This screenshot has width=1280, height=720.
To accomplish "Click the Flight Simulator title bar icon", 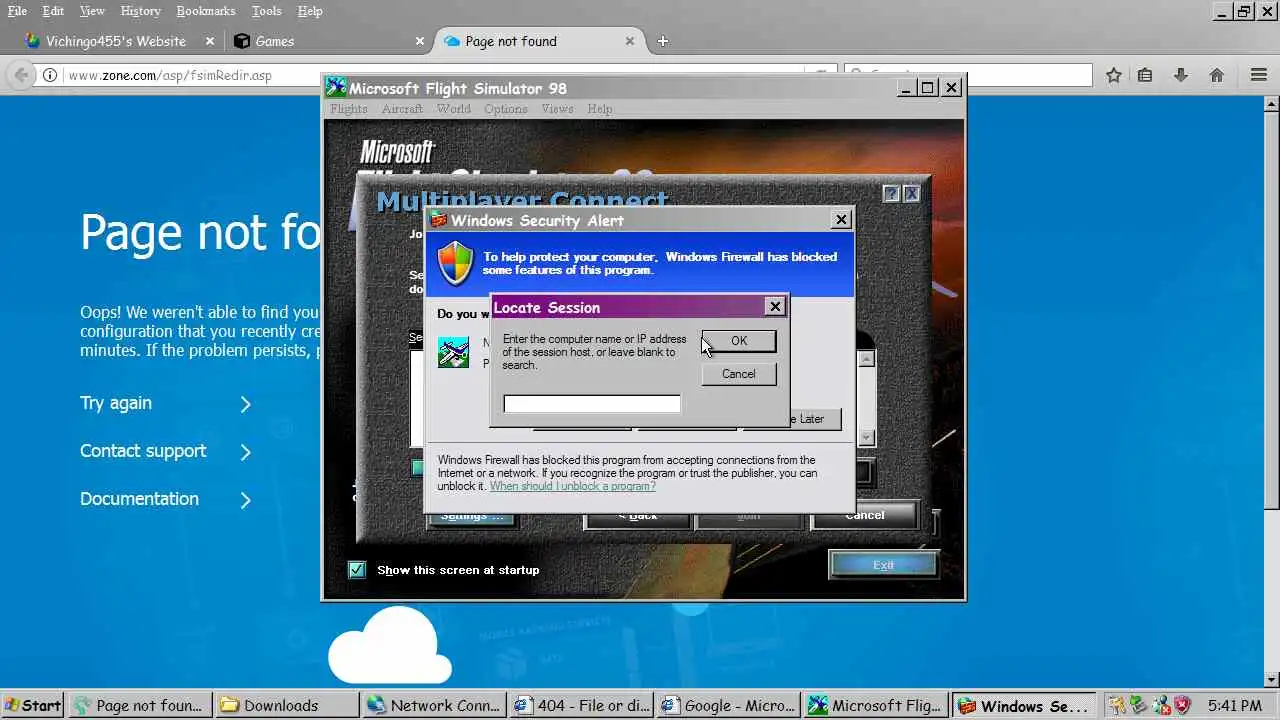I will (336, 88).
